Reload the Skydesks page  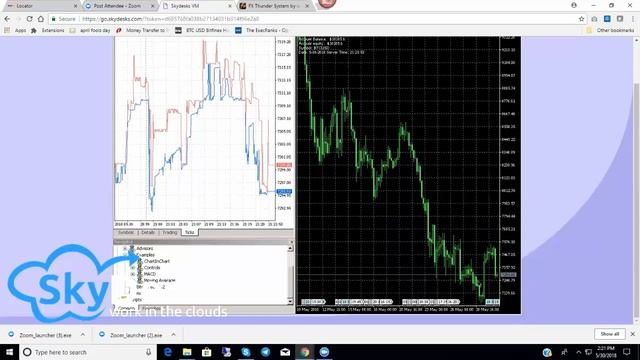coord(29,19)
